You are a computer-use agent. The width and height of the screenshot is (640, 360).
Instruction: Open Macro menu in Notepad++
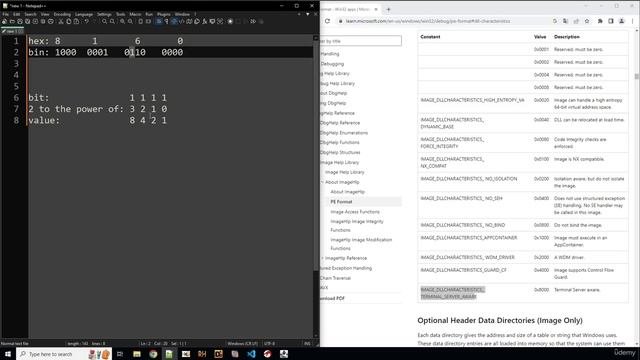coord(135,14)
